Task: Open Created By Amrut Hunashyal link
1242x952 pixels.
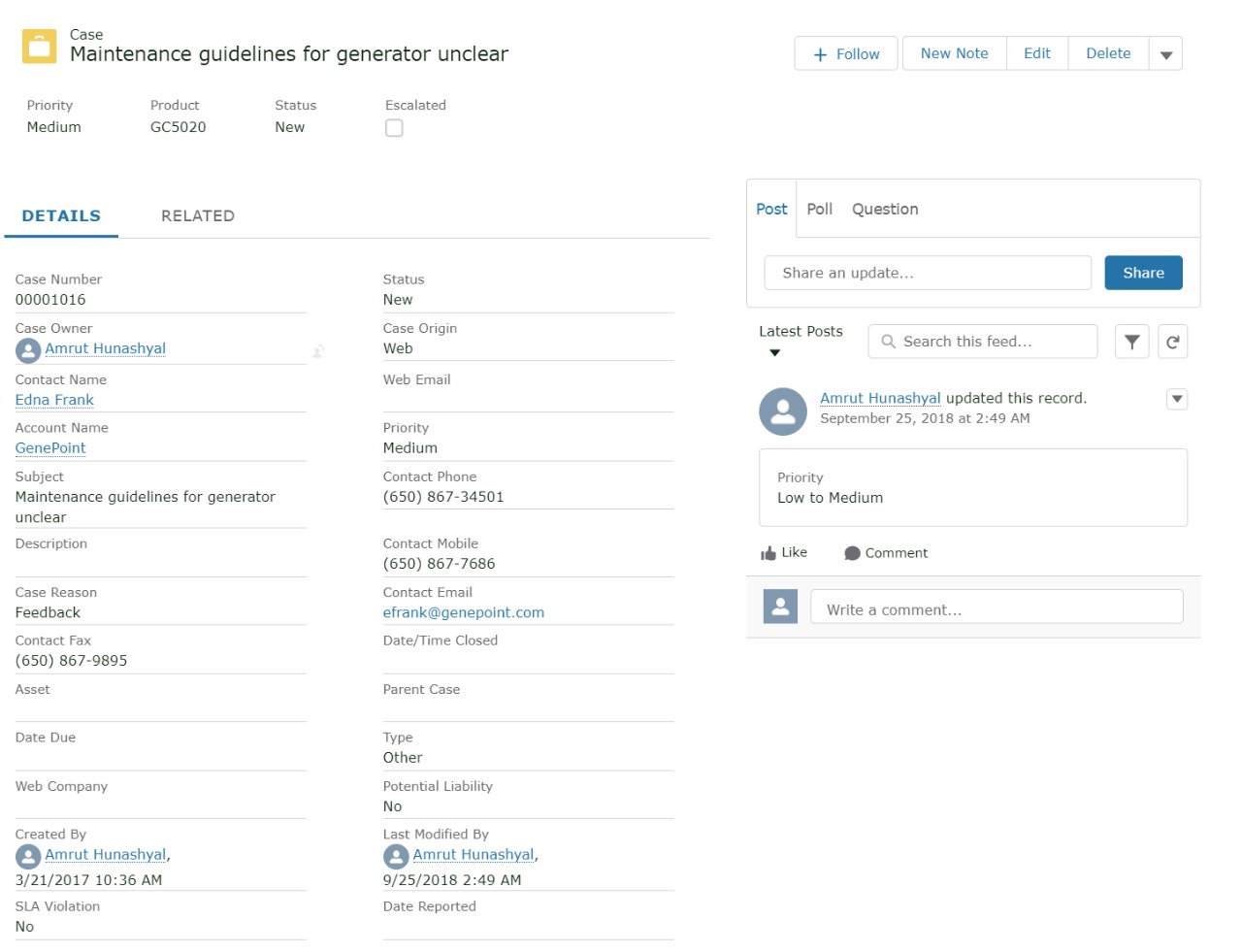Action: pyautogui.click(x=105, y=855)
